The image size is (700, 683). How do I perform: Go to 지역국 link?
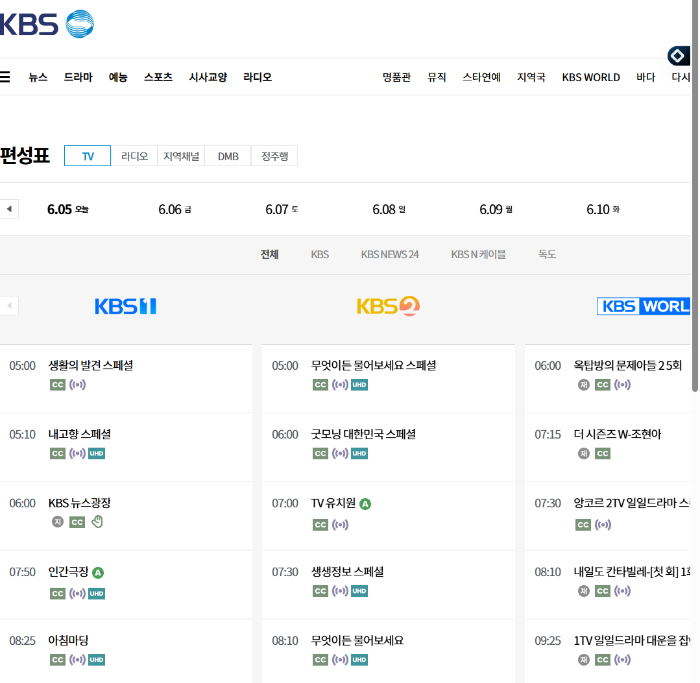click(531, 77)
